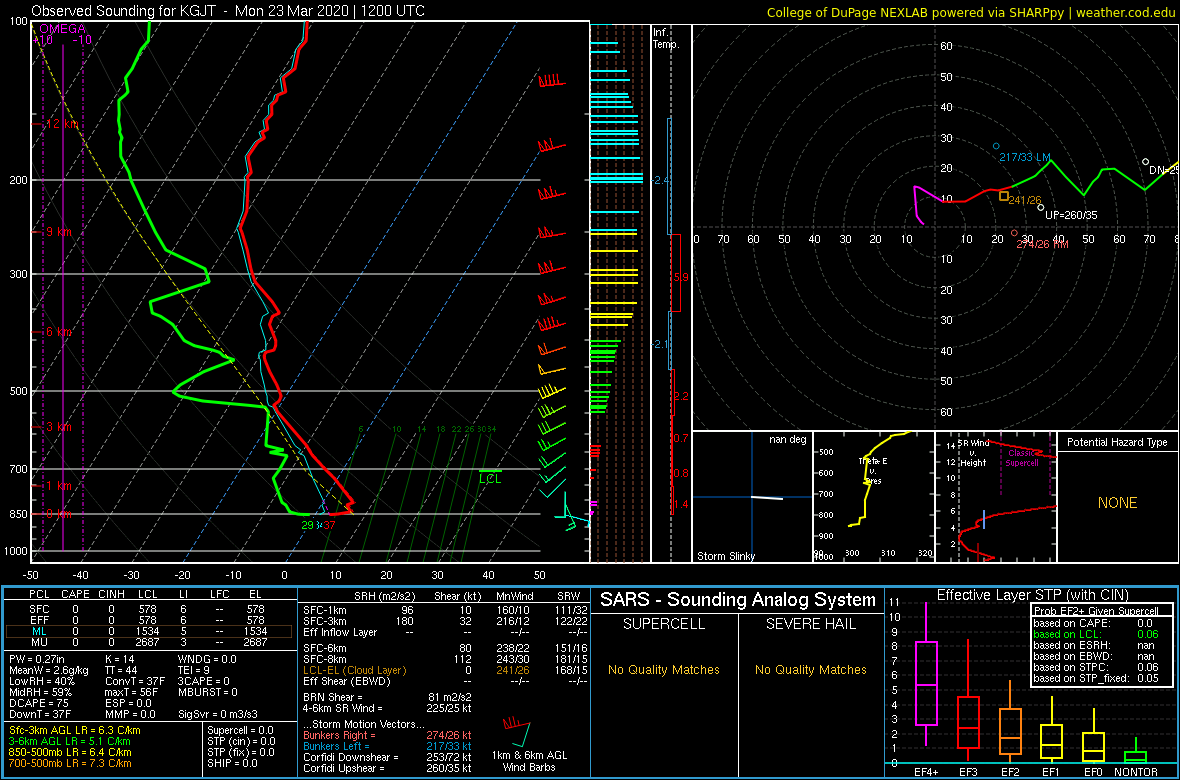Click the Corfidi Downshear = 253/72 kt line
The height and width of the screenshot is (780, 1180).
tap(387, 757)
